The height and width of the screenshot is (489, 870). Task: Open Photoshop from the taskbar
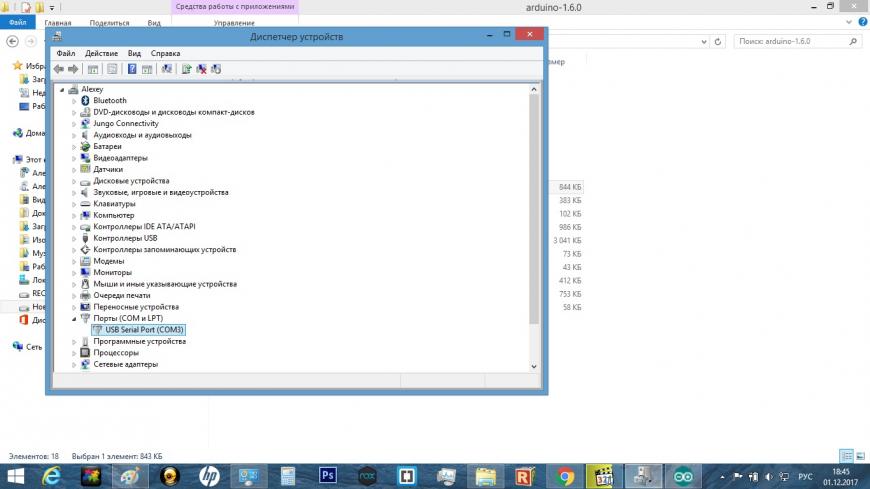(327, 477)
